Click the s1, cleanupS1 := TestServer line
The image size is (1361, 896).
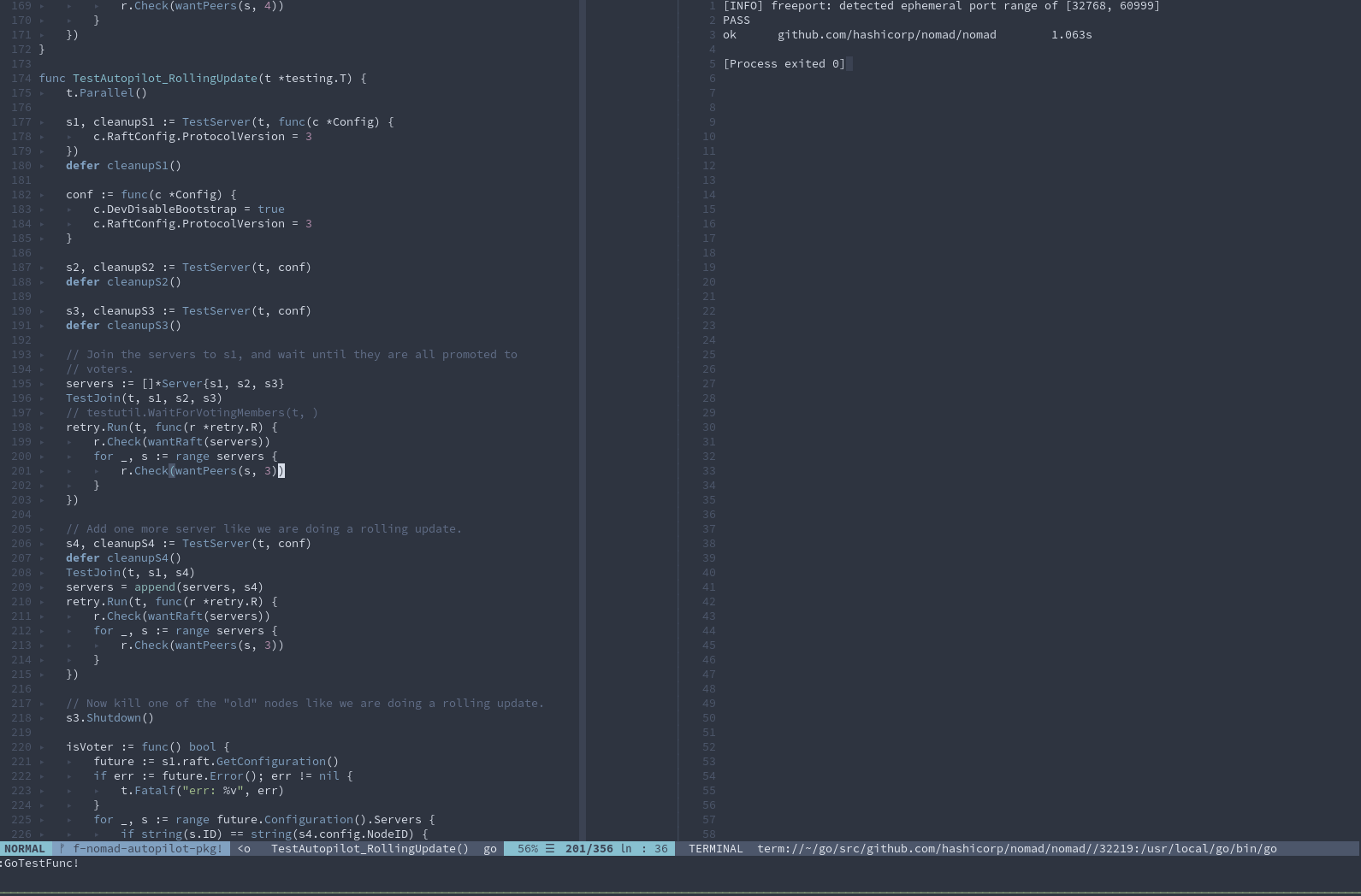pos(230,122)
